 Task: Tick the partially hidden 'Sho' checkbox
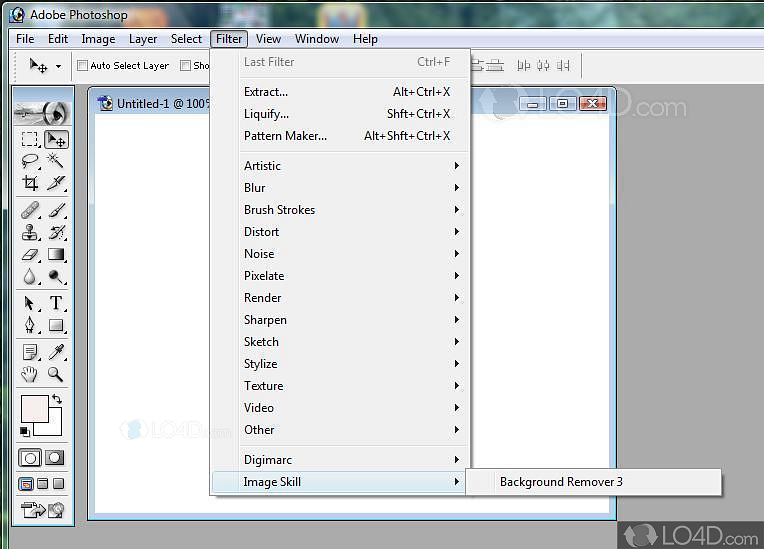[185, 65]
